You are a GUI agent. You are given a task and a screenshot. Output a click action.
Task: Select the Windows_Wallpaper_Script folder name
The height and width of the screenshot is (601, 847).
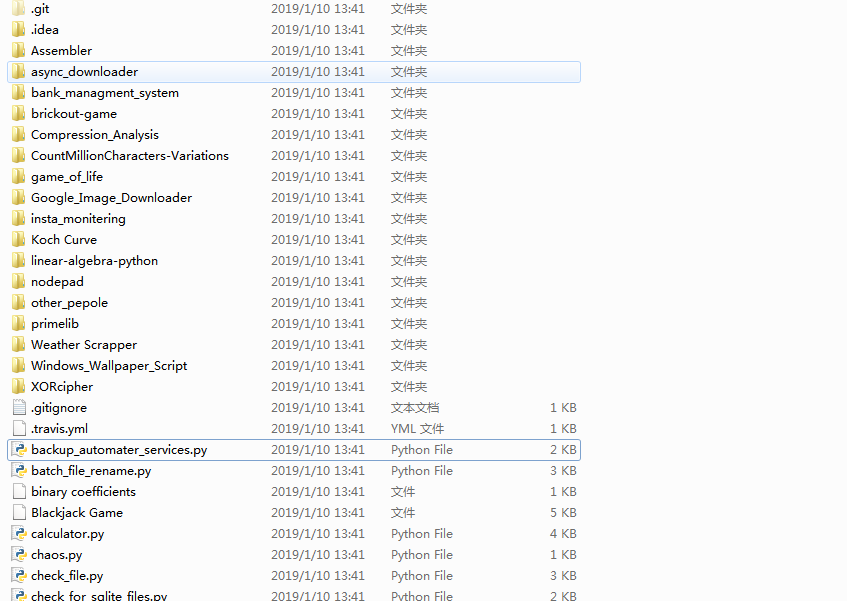coord(109,366)
